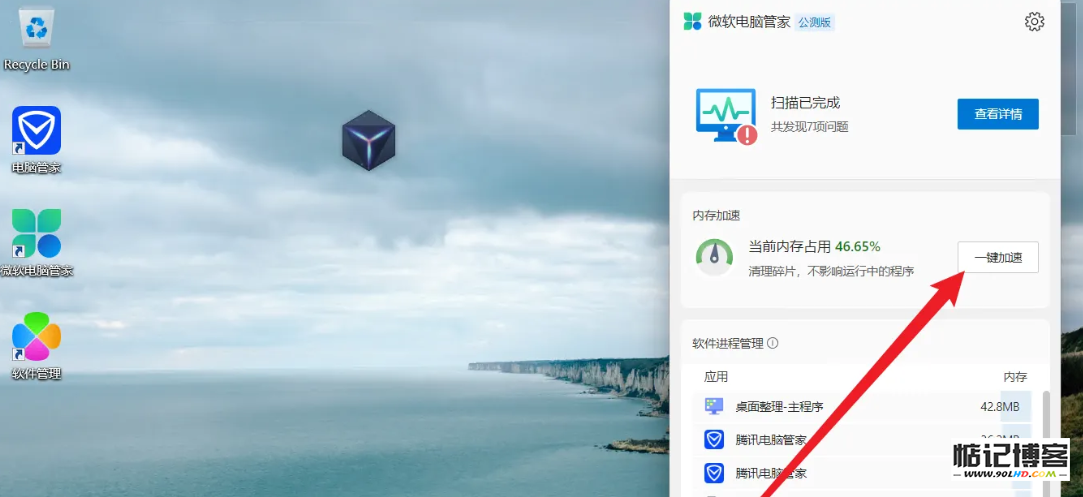Screen dimensions: 1083x497
Task: Open the settings gear in PC Manager
Action: coord(1034,21)
